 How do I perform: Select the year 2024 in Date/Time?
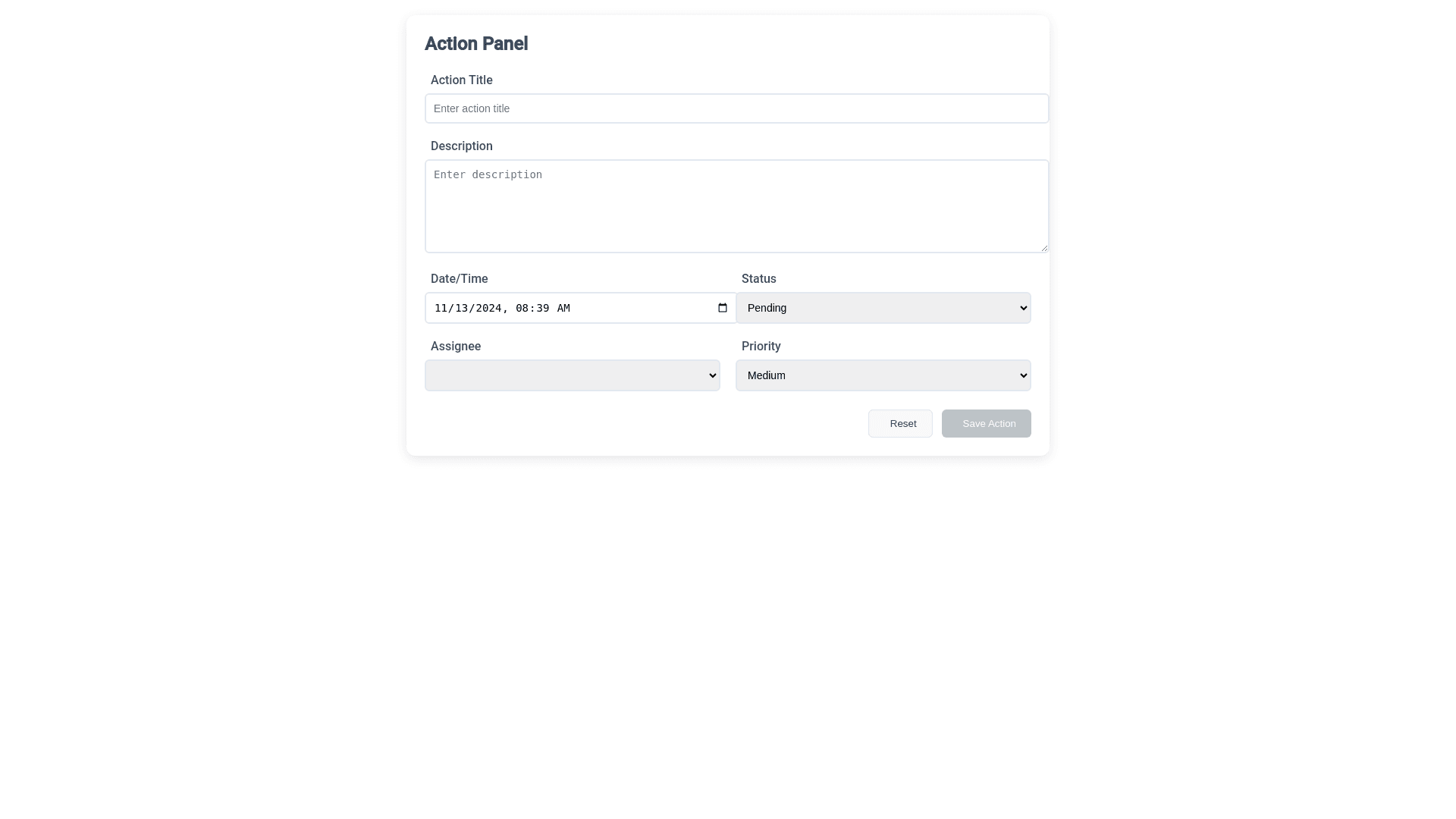click(487, 309)
